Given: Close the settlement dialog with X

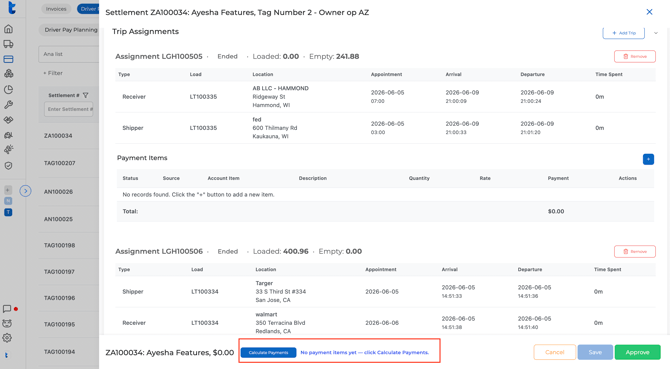Looking at the screenshot, I should pos(649,12).
